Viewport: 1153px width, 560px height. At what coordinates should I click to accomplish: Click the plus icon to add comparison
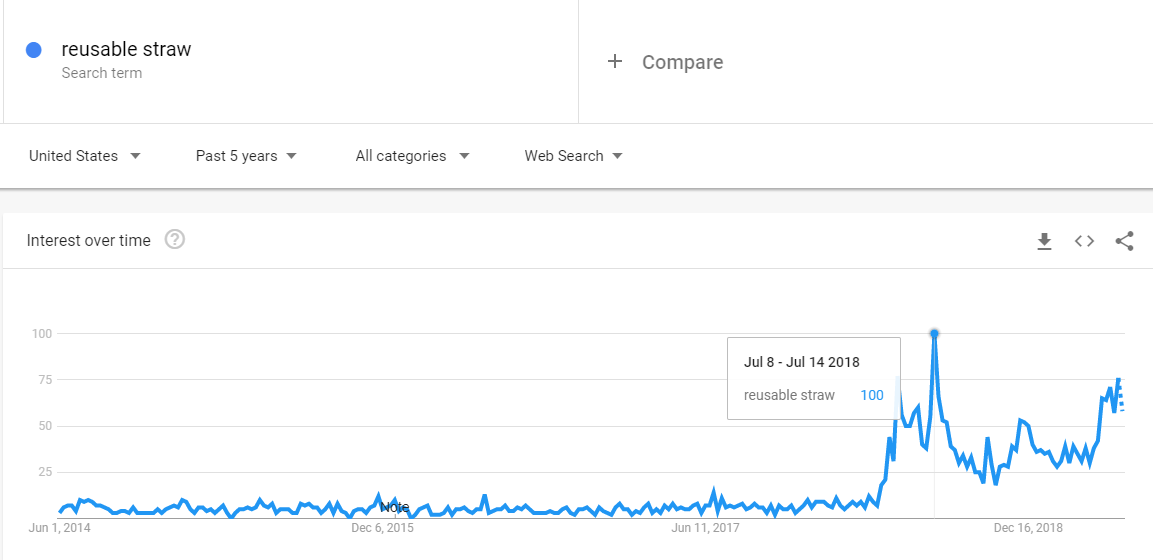tap(615, 62)
